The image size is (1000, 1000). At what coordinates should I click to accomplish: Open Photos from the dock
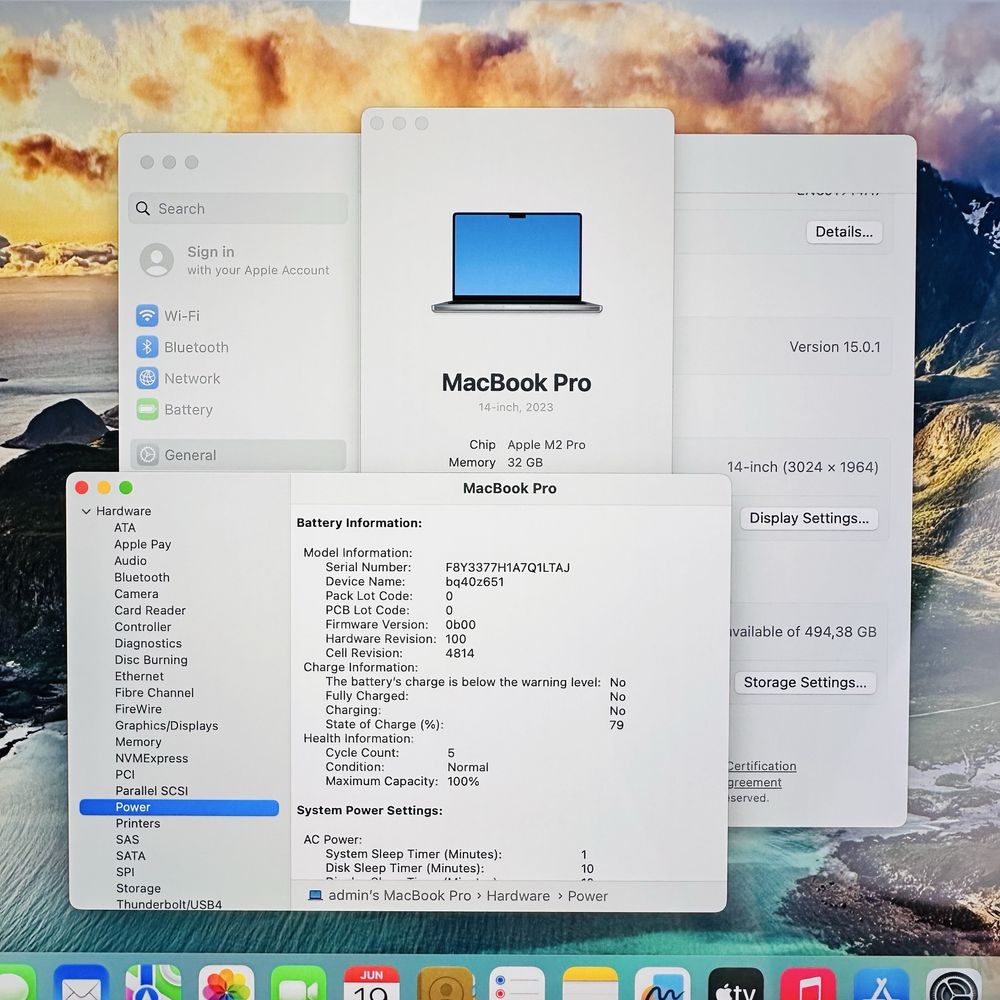(226, 983)
